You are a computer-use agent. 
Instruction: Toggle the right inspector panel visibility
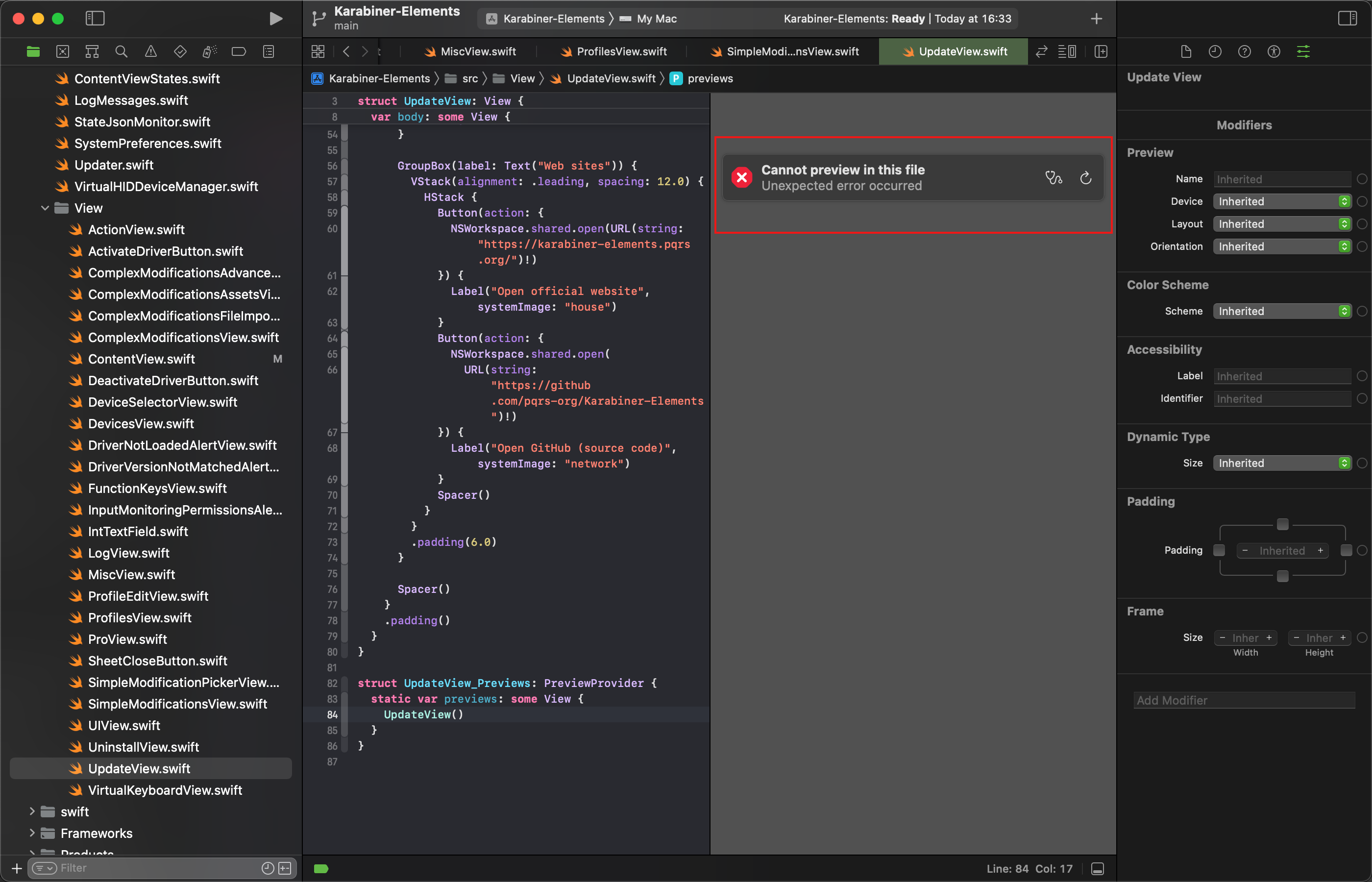point(1347,18)
